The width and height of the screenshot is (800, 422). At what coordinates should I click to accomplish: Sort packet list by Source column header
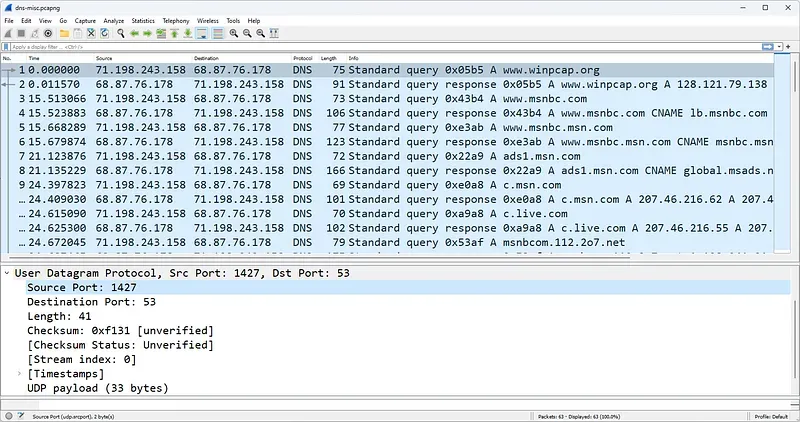tap(143, 58)
